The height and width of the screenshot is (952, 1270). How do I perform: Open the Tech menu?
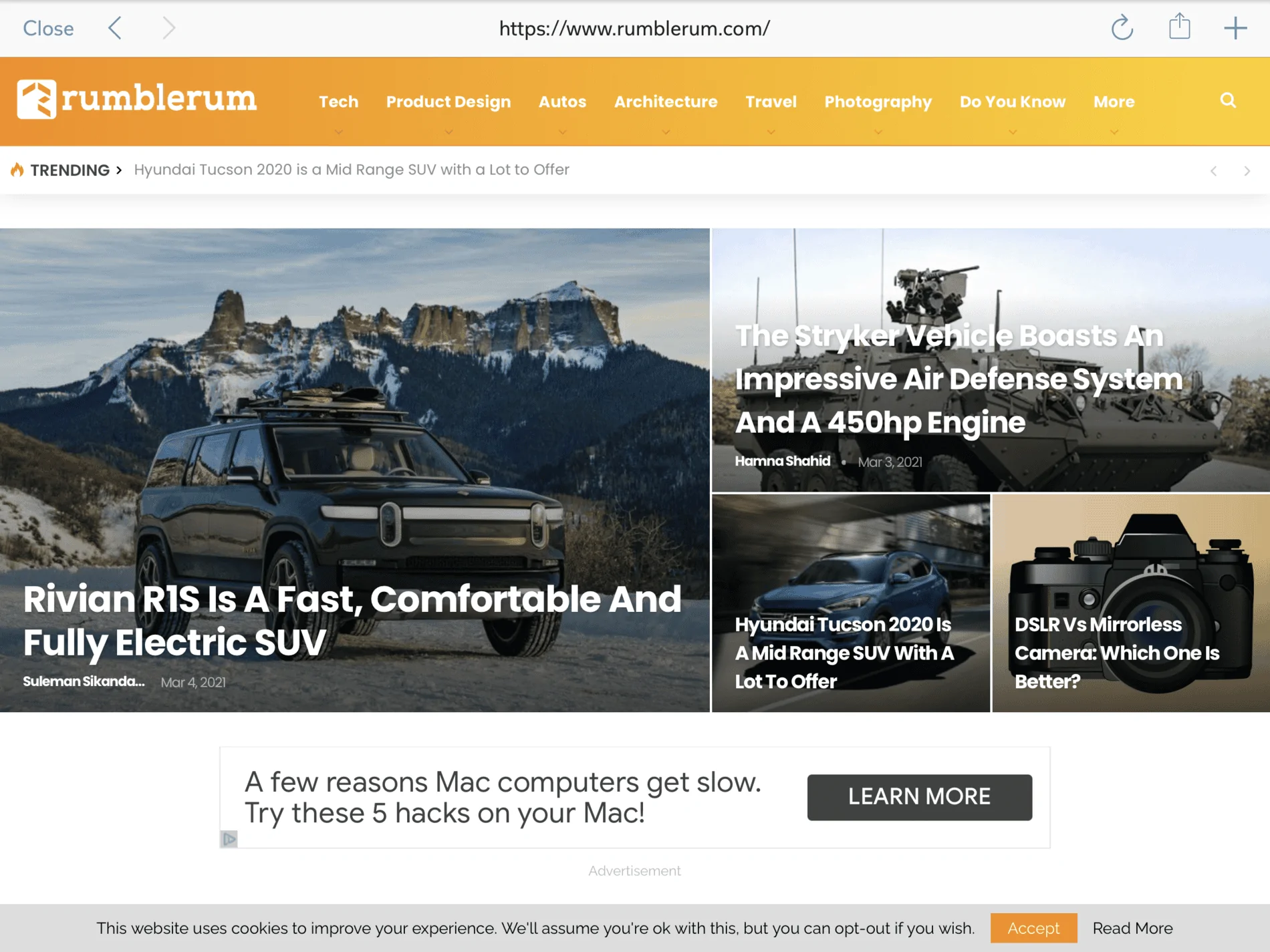pos(339,102)
